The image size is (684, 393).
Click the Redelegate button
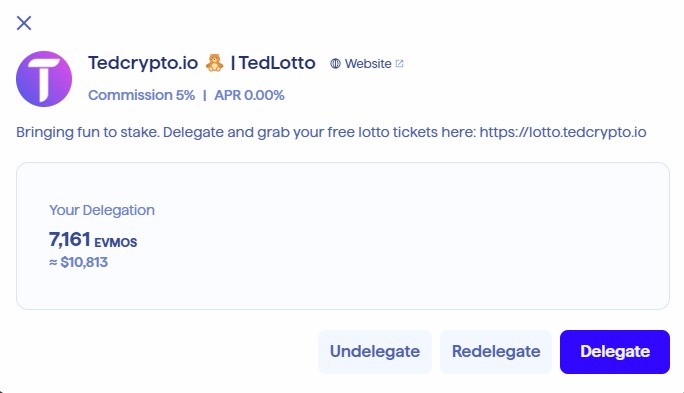pyautogui.click(x=496, y=352)
